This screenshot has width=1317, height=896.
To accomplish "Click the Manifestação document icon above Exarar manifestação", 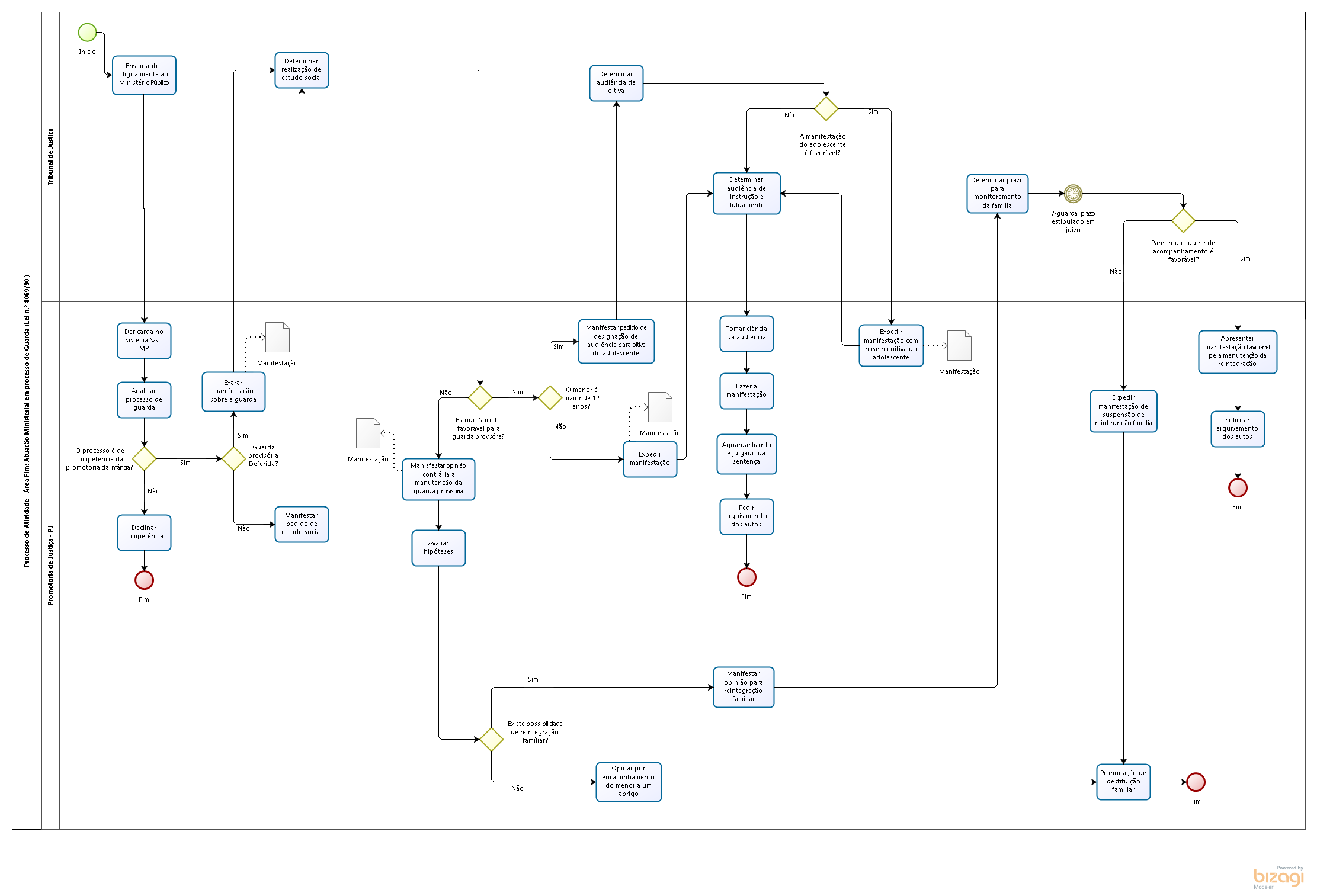I will coord(277,338).
